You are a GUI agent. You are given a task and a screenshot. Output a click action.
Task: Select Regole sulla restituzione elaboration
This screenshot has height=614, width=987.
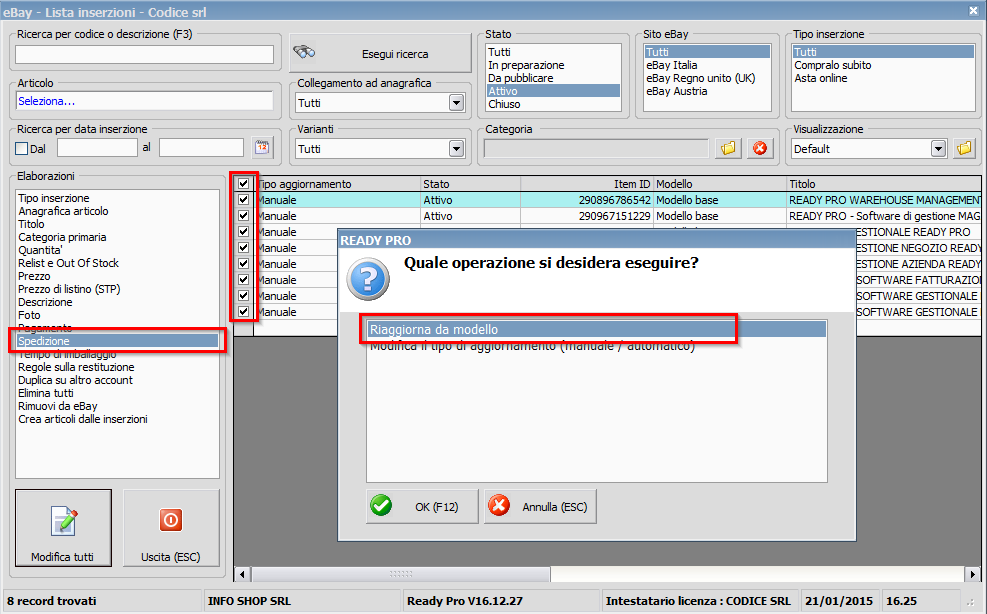tap(76, 367)
